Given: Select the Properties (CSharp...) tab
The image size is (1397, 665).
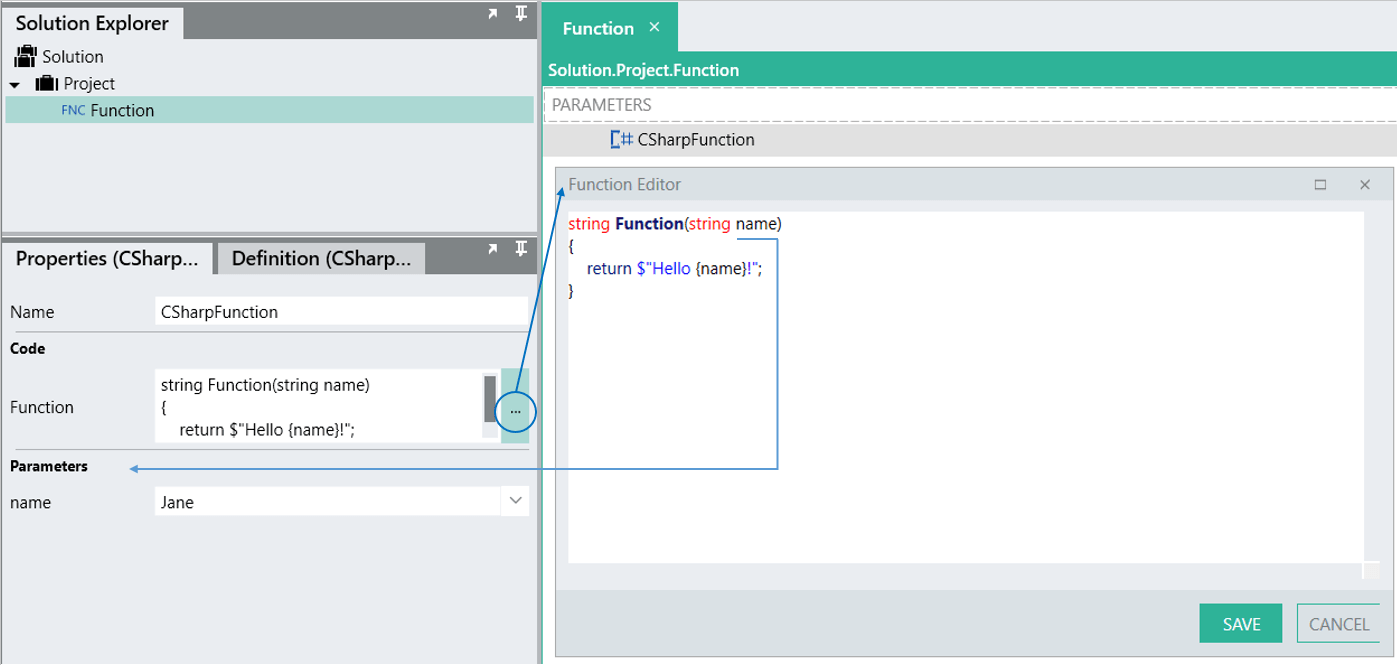Looking at the screenshot, I should tap(107, 258).
